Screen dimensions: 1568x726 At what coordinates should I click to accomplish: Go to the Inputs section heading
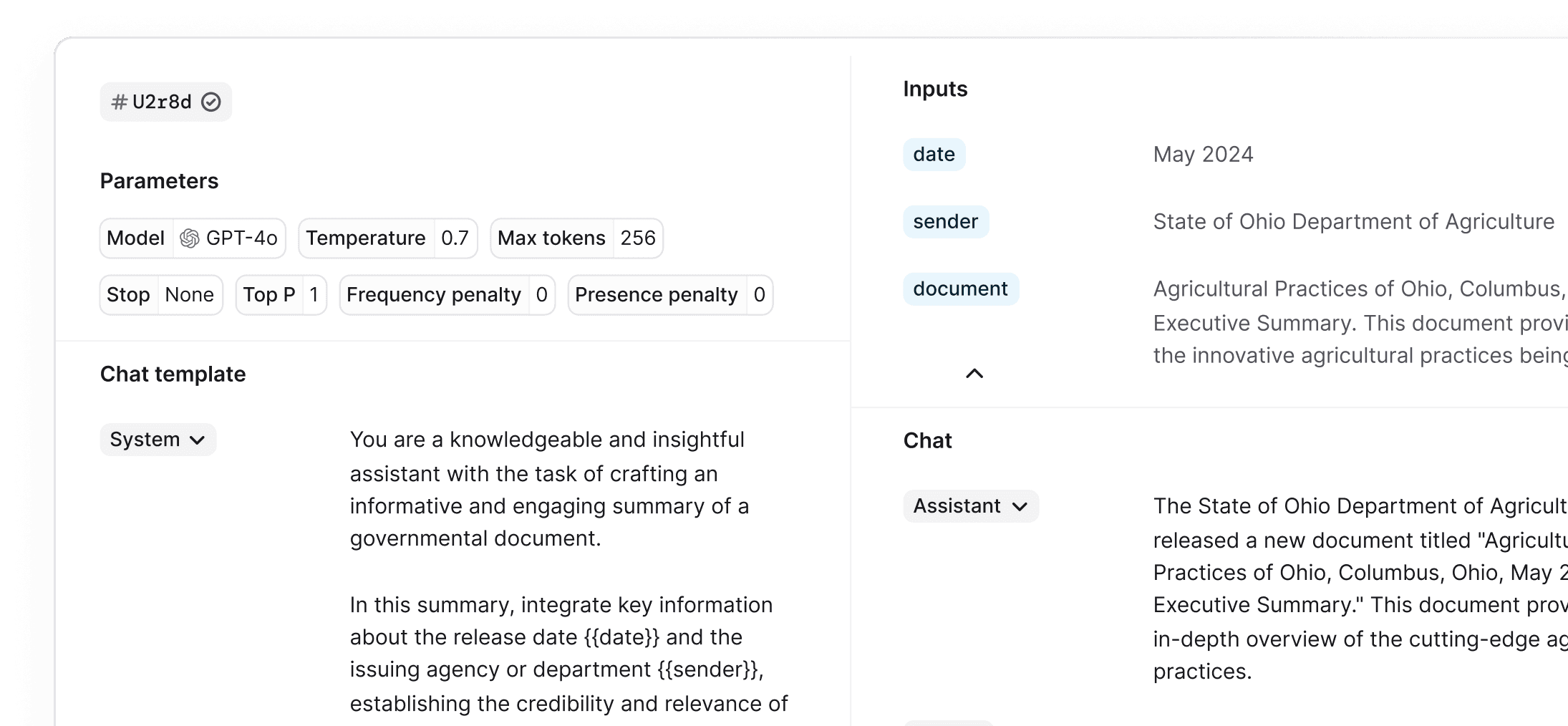coord(935,89)
